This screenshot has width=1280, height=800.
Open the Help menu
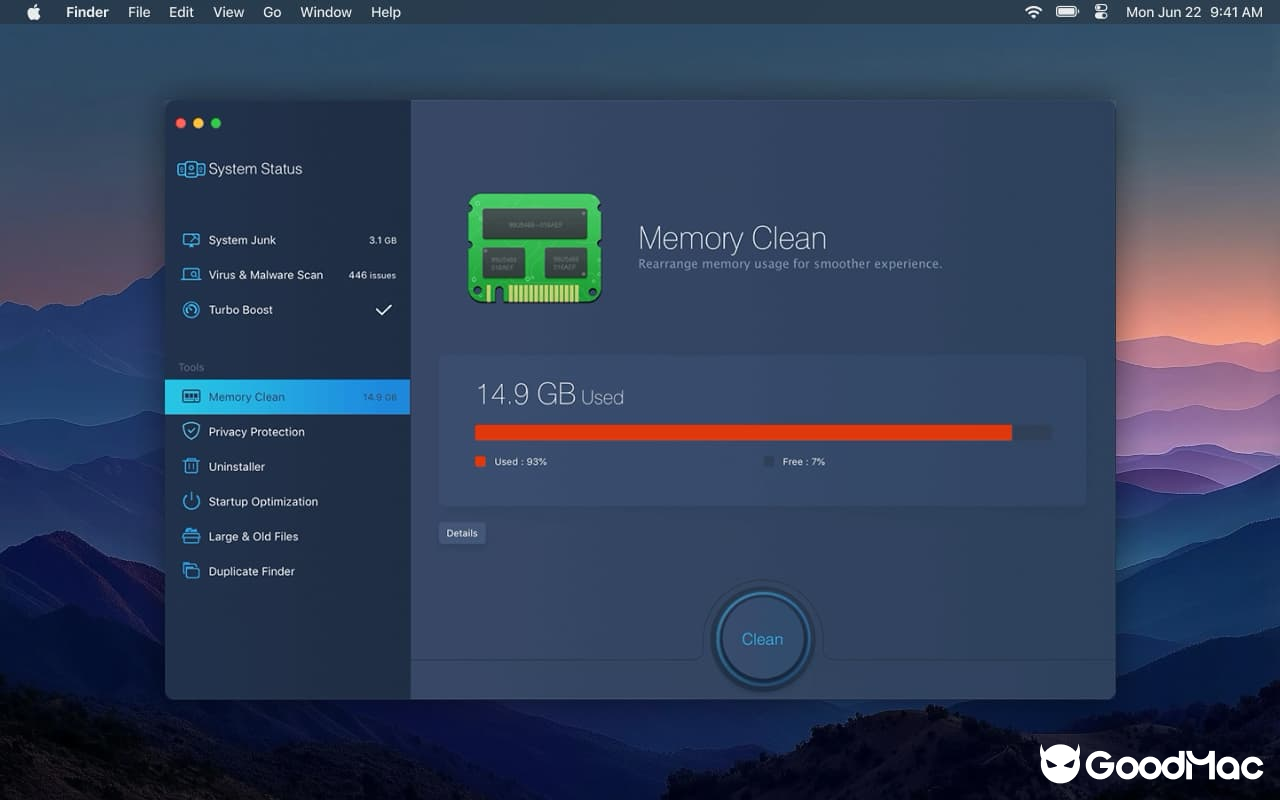click(386, 12)
